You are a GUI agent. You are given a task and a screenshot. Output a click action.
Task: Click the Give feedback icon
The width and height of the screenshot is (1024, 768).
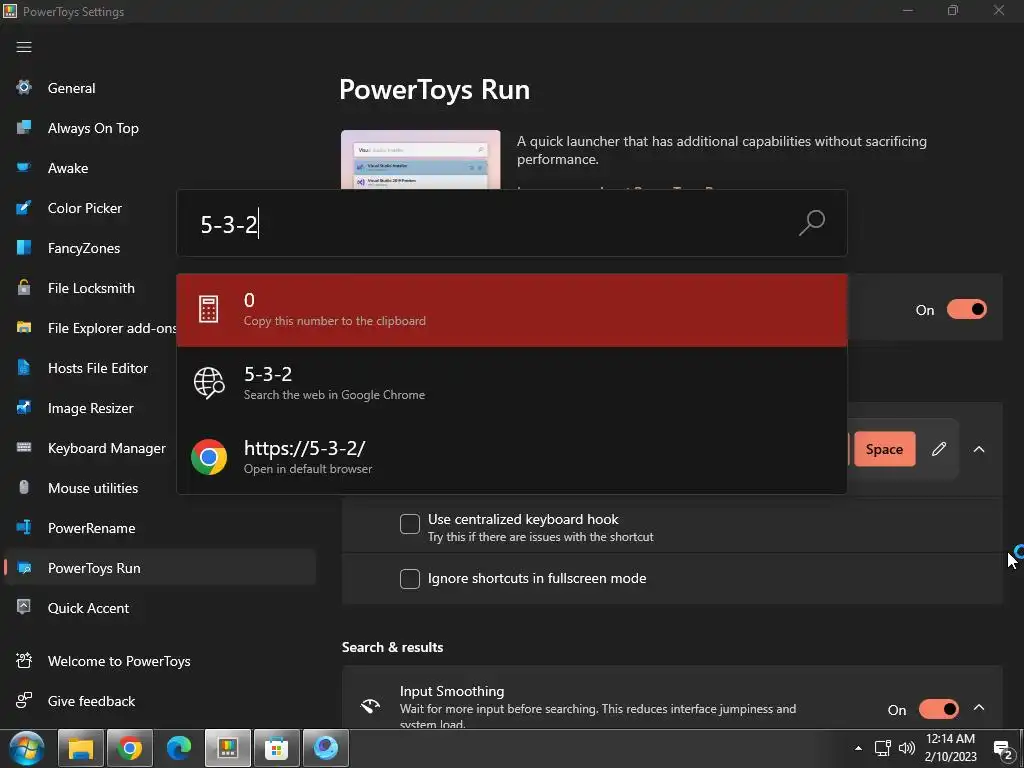(x=24, y=701)
